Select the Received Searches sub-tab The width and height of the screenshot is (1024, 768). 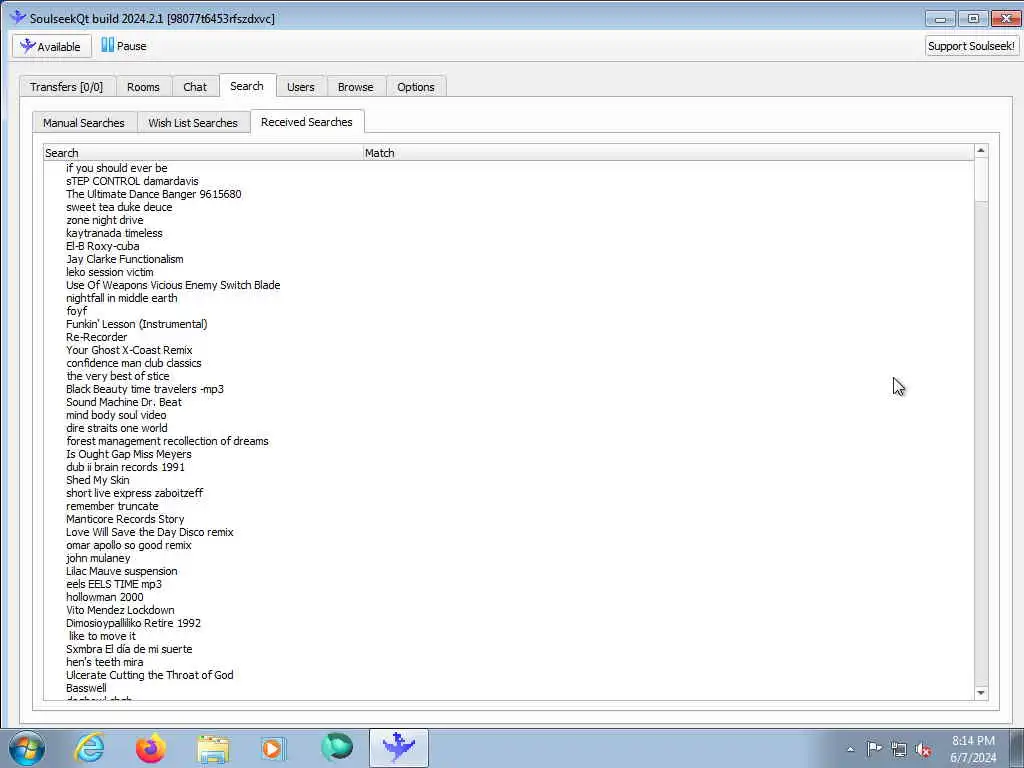click(306, 122)
